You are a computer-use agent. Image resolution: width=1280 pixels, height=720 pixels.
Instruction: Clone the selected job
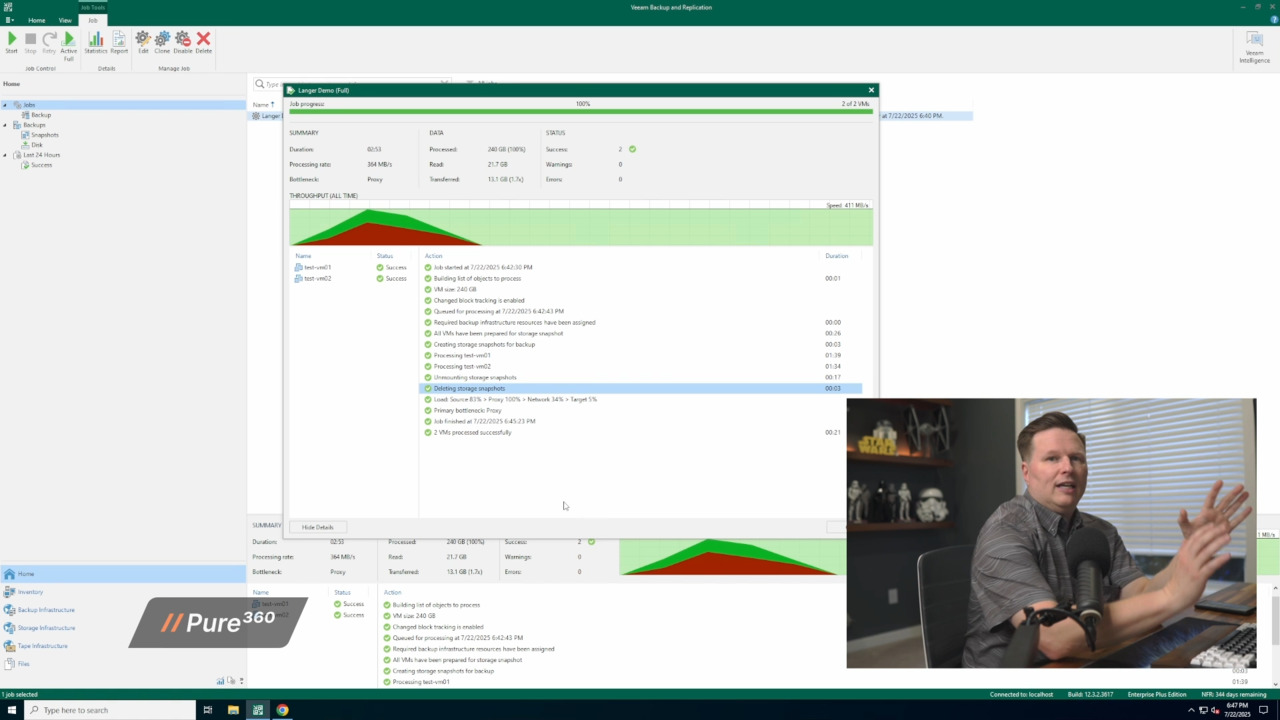pyautogui.click(x=162, y=42)
